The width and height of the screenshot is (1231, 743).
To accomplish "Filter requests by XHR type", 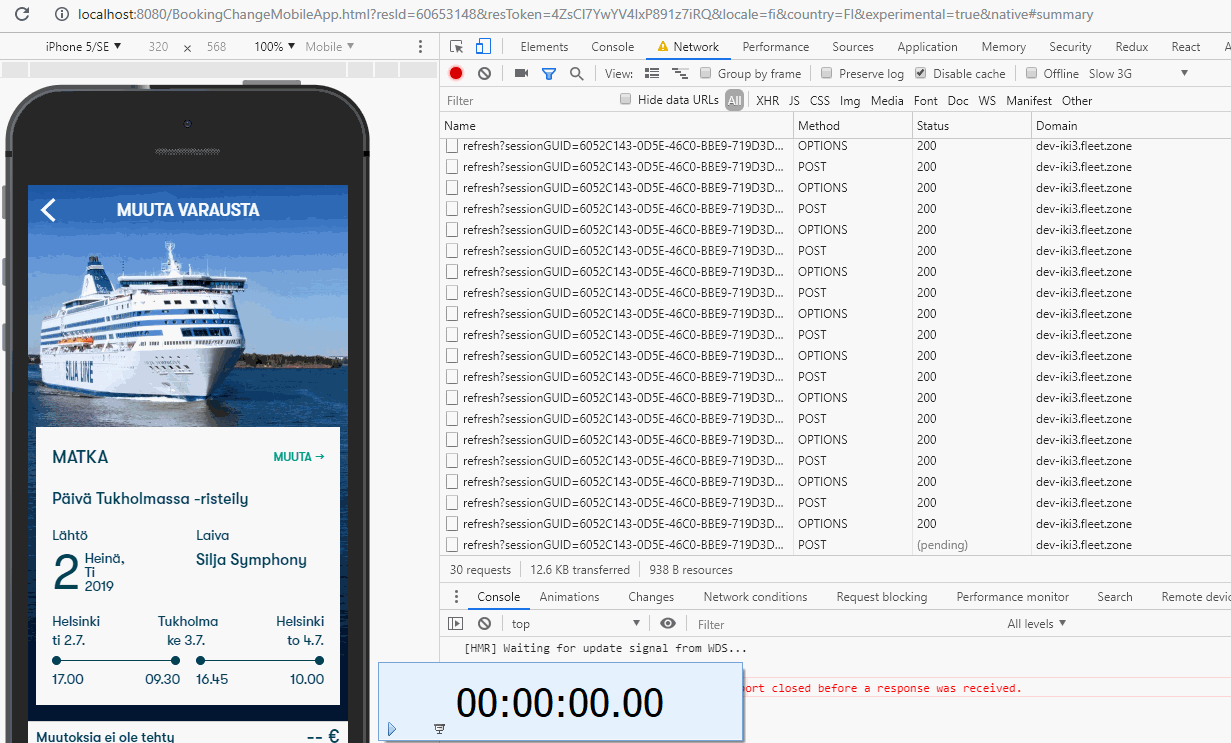I will pos(768,100).
